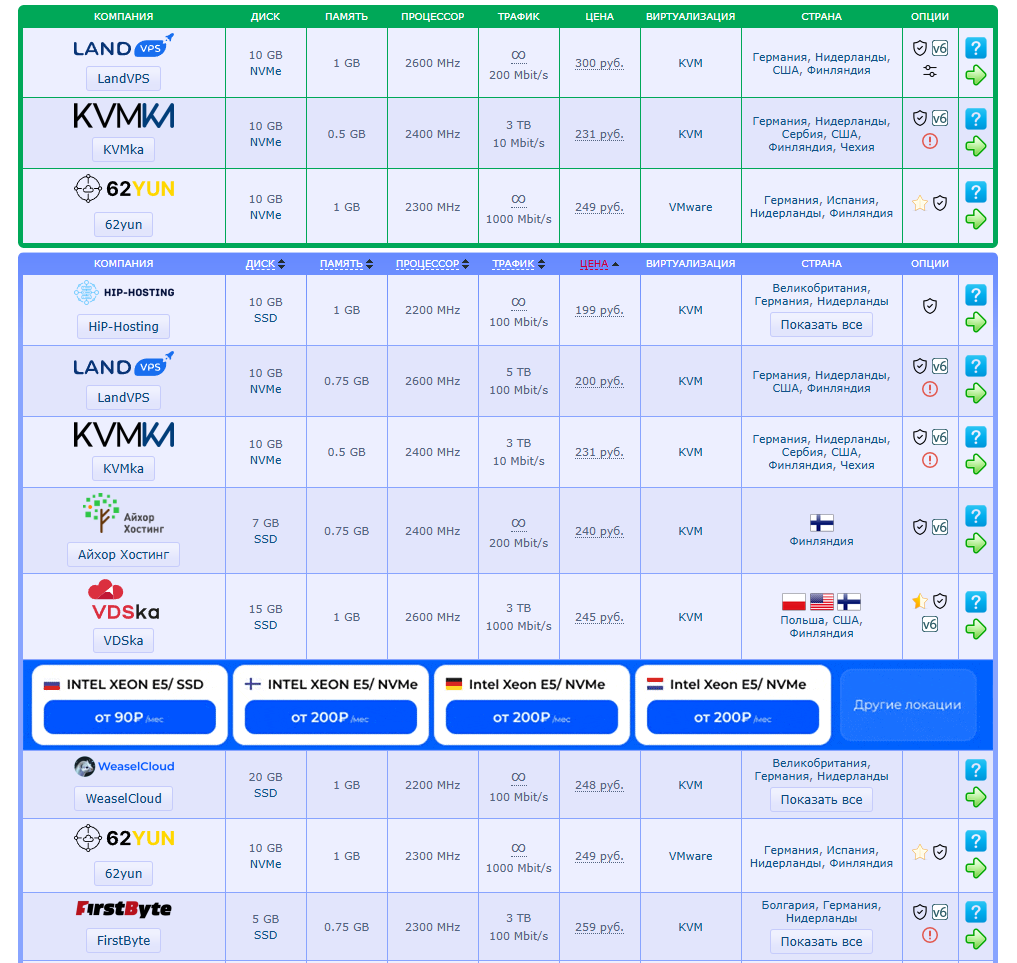Screen dimensions: 1017x963
Task: Expand WeaselCloud countries via Показать все
Action: 821,800
